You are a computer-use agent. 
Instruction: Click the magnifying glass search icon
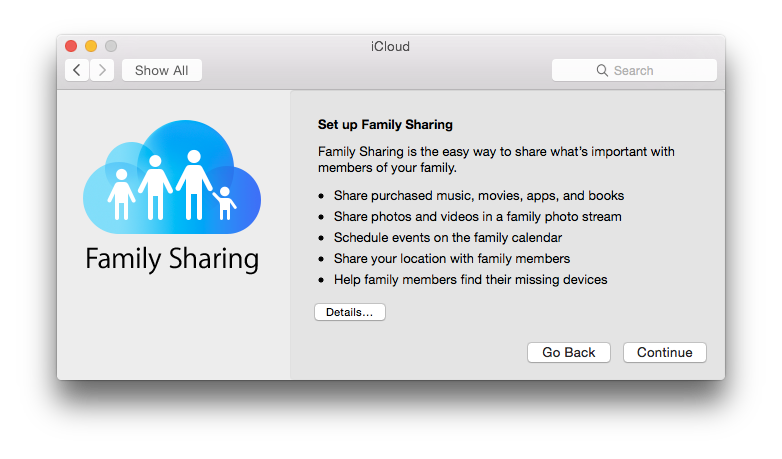tap(602, 70)
